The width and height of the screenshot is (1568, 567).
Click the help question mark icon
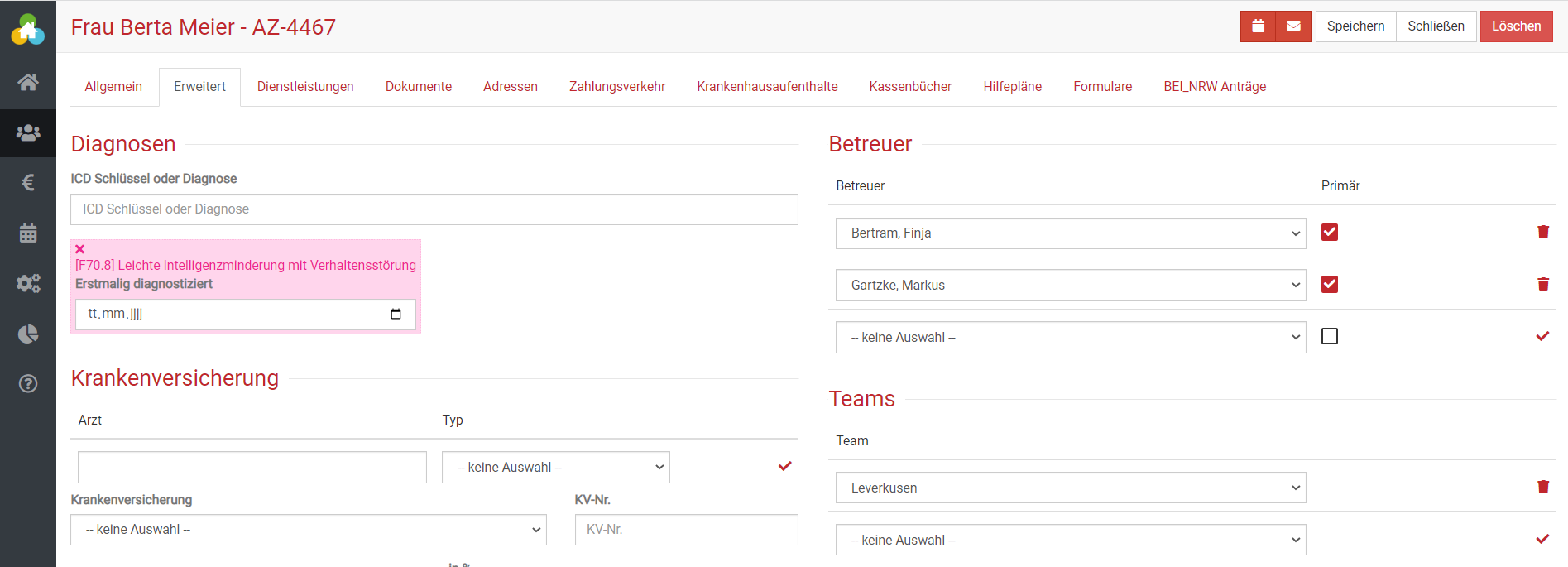pyautogui.click(x=28, y=383)
